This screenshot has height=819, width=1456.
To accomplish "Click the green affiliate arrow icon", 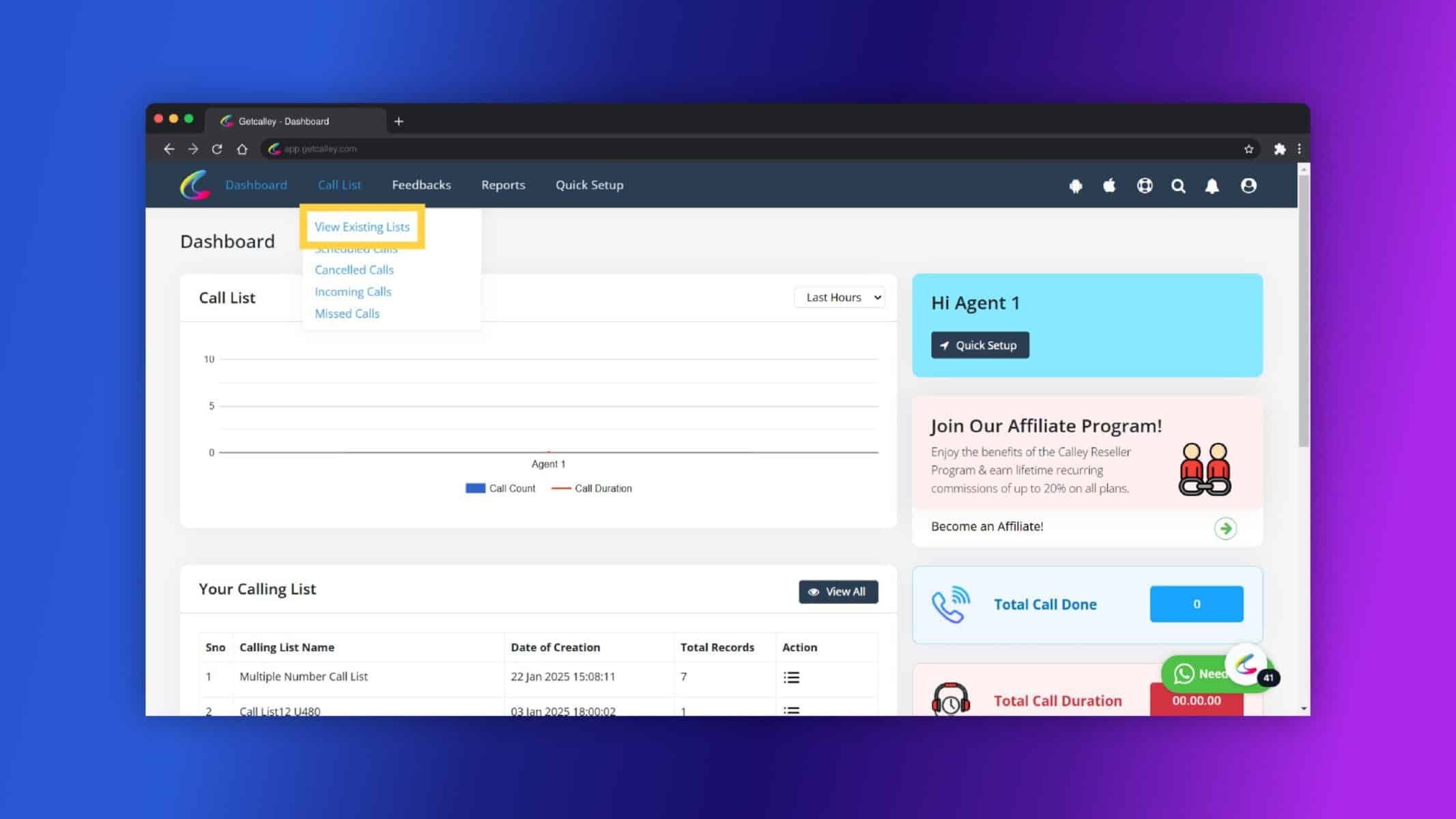I will (1225, 528).
